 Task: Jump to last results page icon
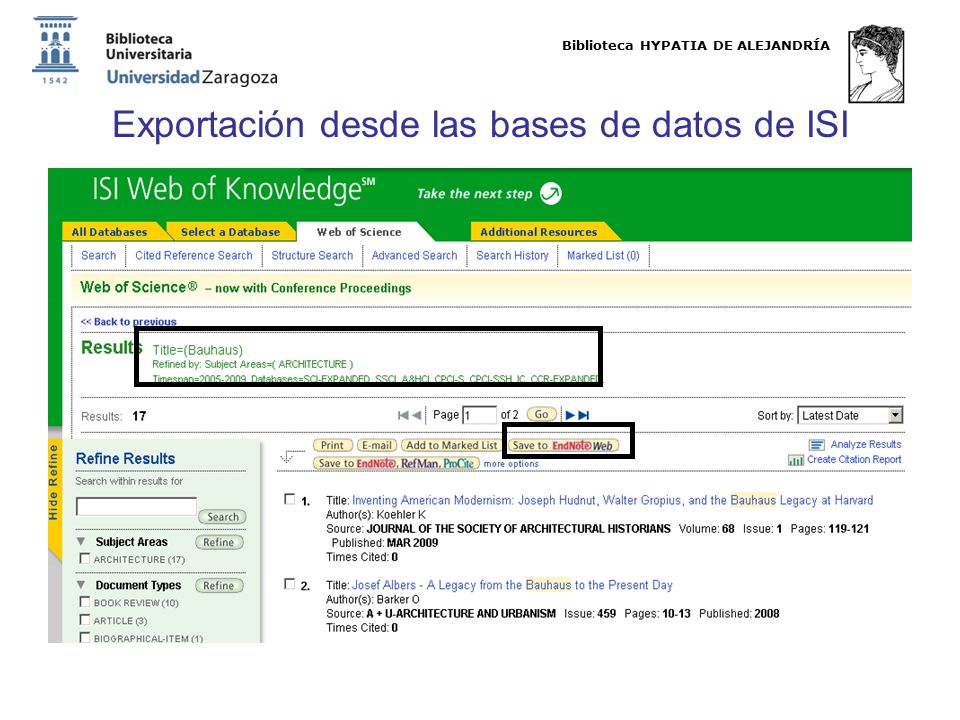[584, 415]
